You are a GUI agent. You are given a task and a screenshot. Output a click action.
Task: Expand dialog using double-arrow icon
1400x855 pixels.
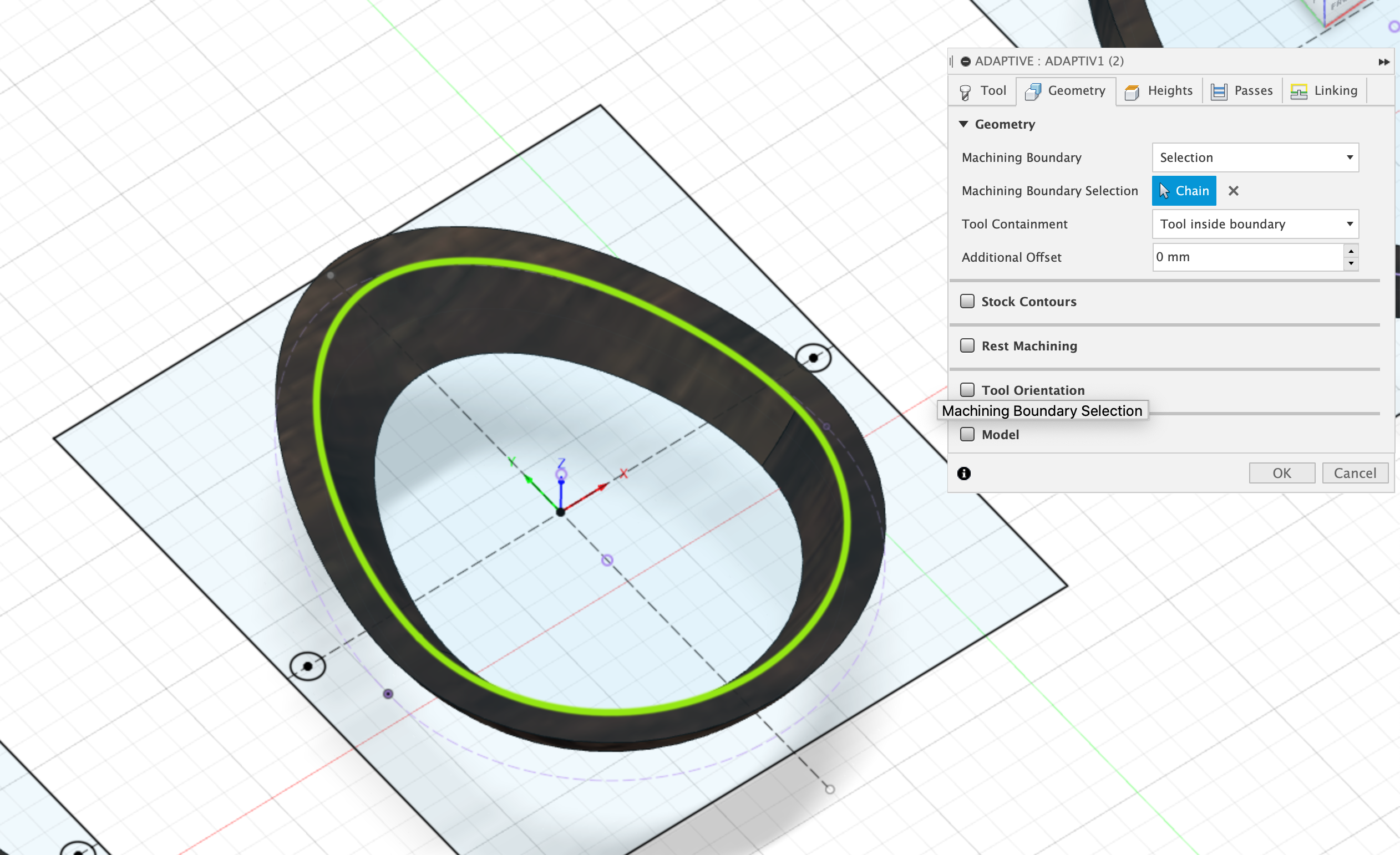1384,62
